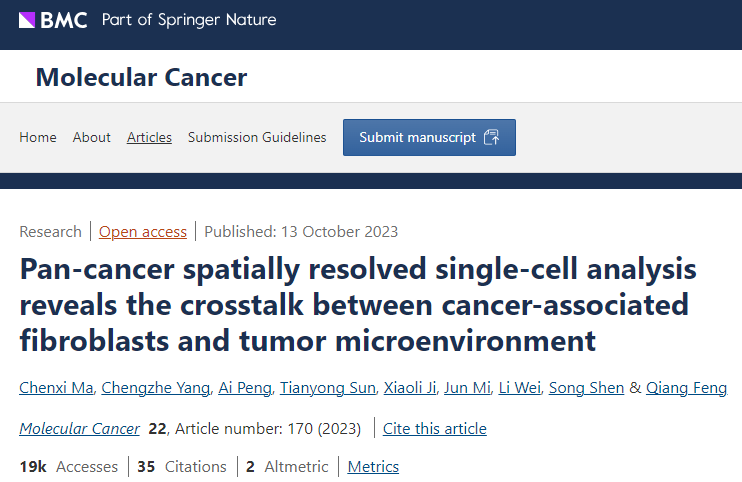Open author Chenxi Ma's profile
Image resolution: width=742 pixels, height=482 pixels.
(x=56, y=388)
